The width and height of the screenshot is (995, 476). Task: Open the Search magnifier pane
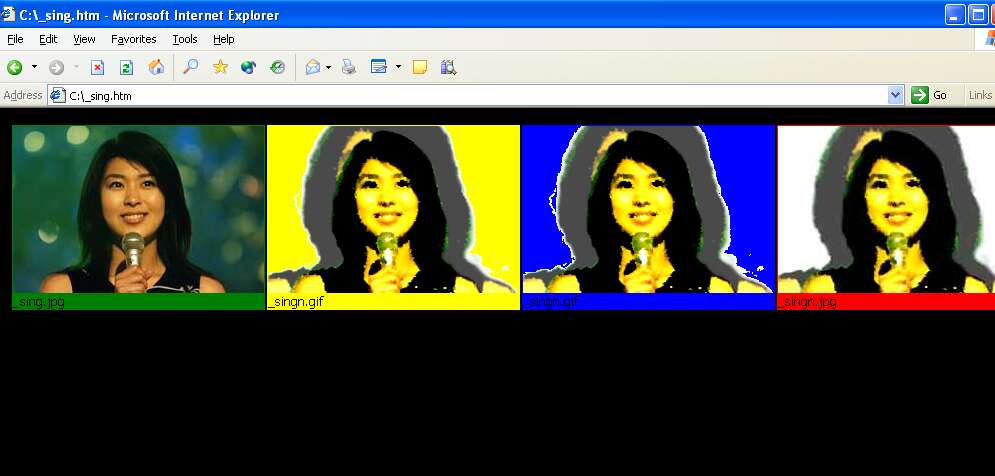[190, 68]
